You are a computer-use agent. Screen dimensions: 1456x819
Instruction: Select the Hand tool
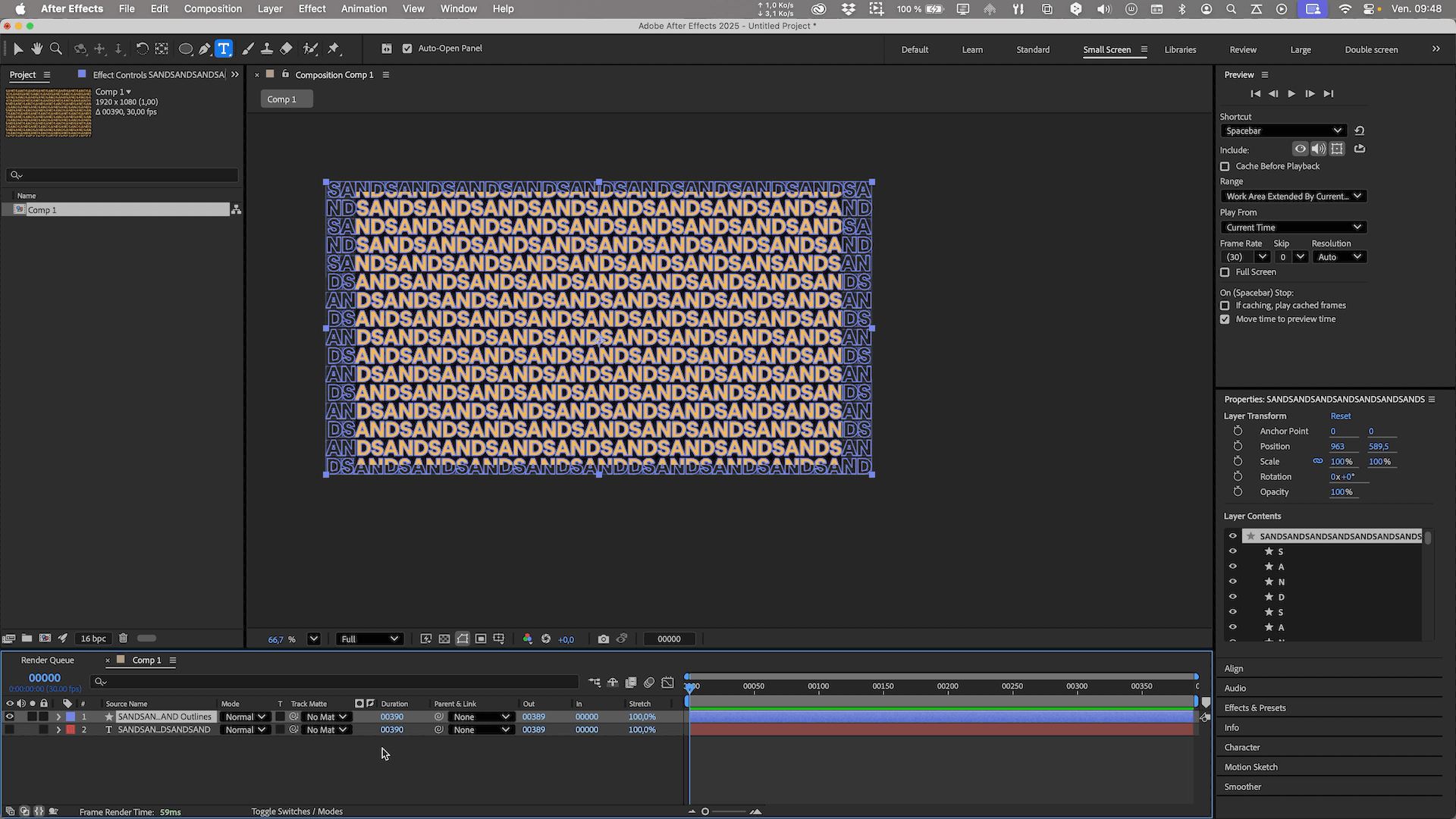(x=36, y=49)
